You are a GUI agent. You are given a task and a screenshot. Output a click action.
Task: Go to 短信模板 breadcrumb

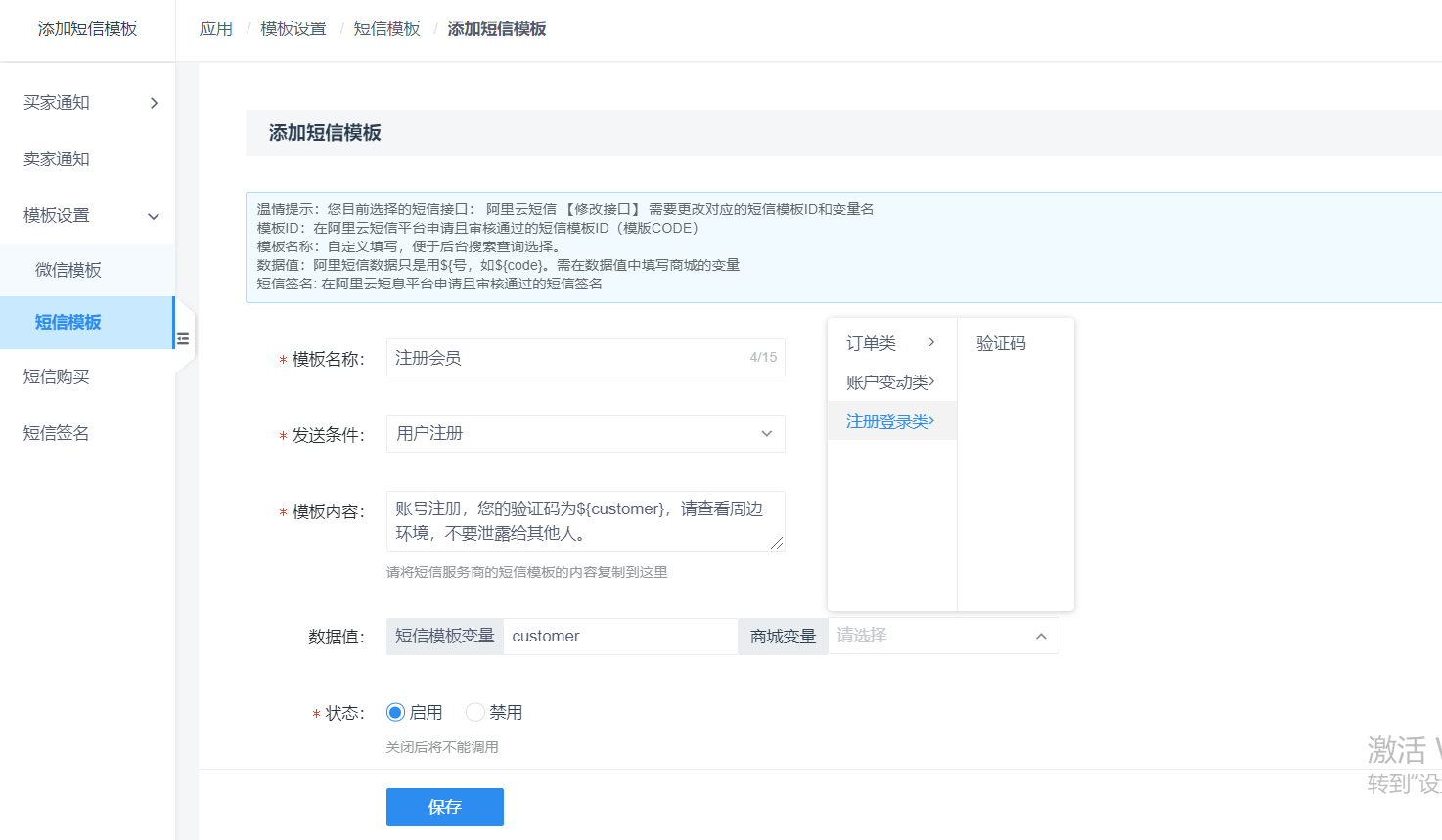tap(386, 29)
